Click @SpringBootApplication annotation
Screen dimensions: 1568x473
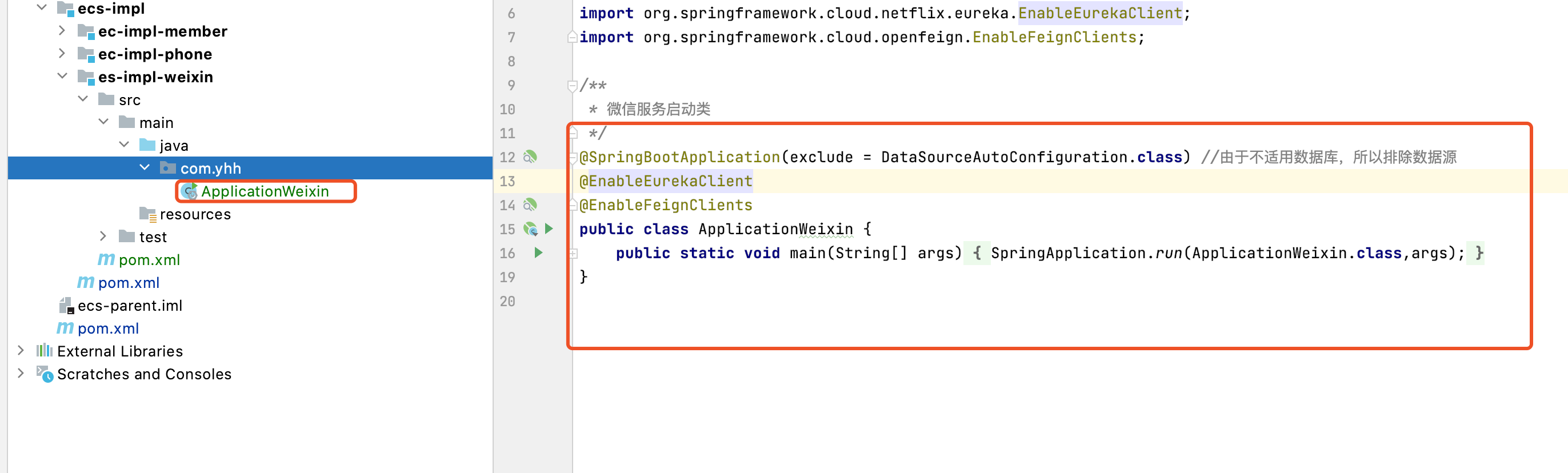pyautogui.click(x=679, y=157)
